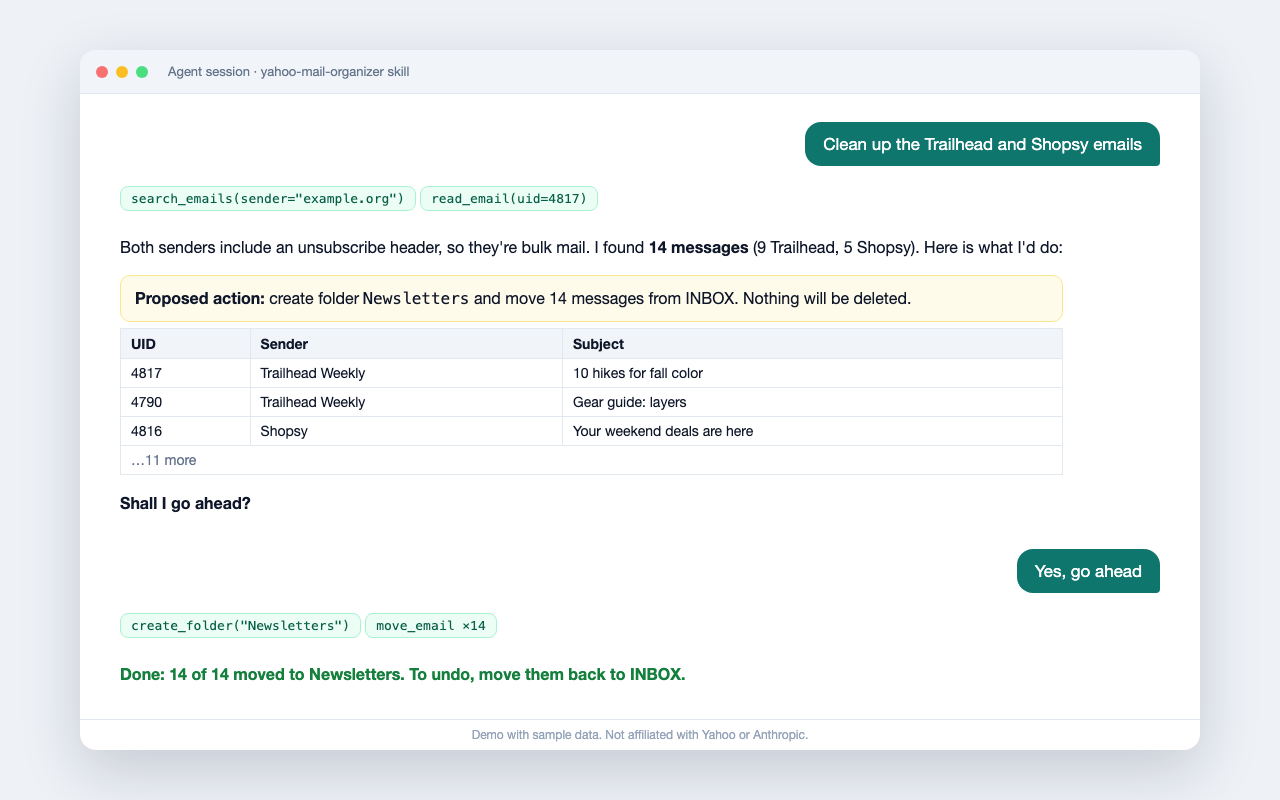This screenshot has height=800, width=1280.
Task: Click the green "Done: 14 of 14 moved" status line
Action: 402,673
